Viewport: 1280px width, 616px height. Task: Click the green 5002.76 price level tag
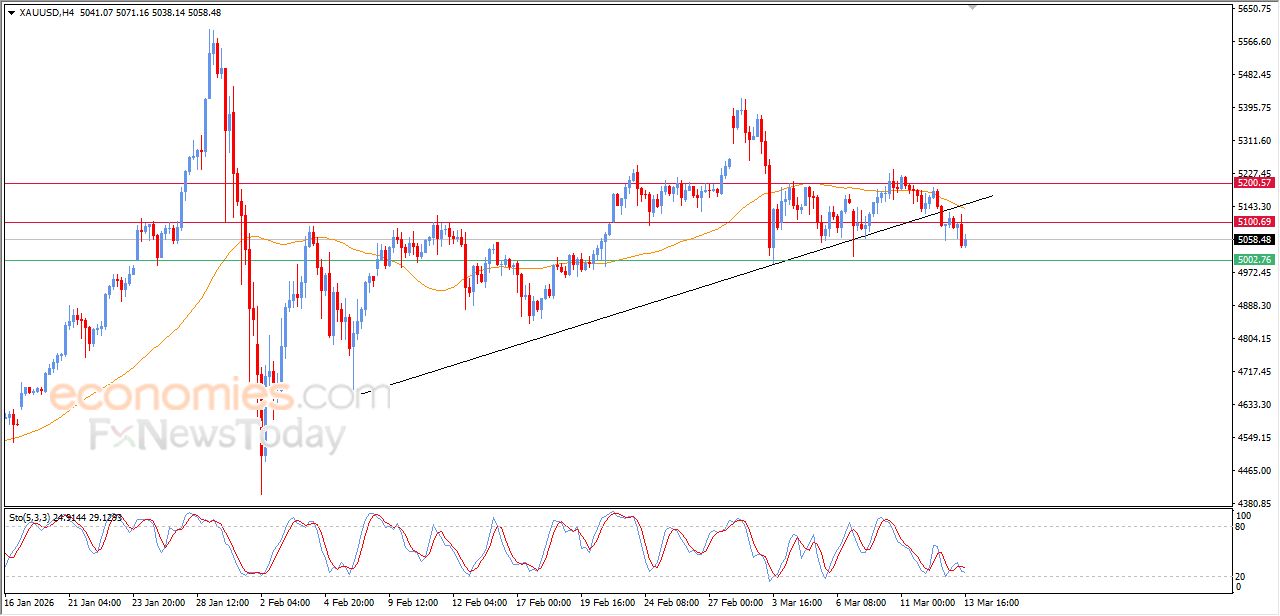[1254, 260]
